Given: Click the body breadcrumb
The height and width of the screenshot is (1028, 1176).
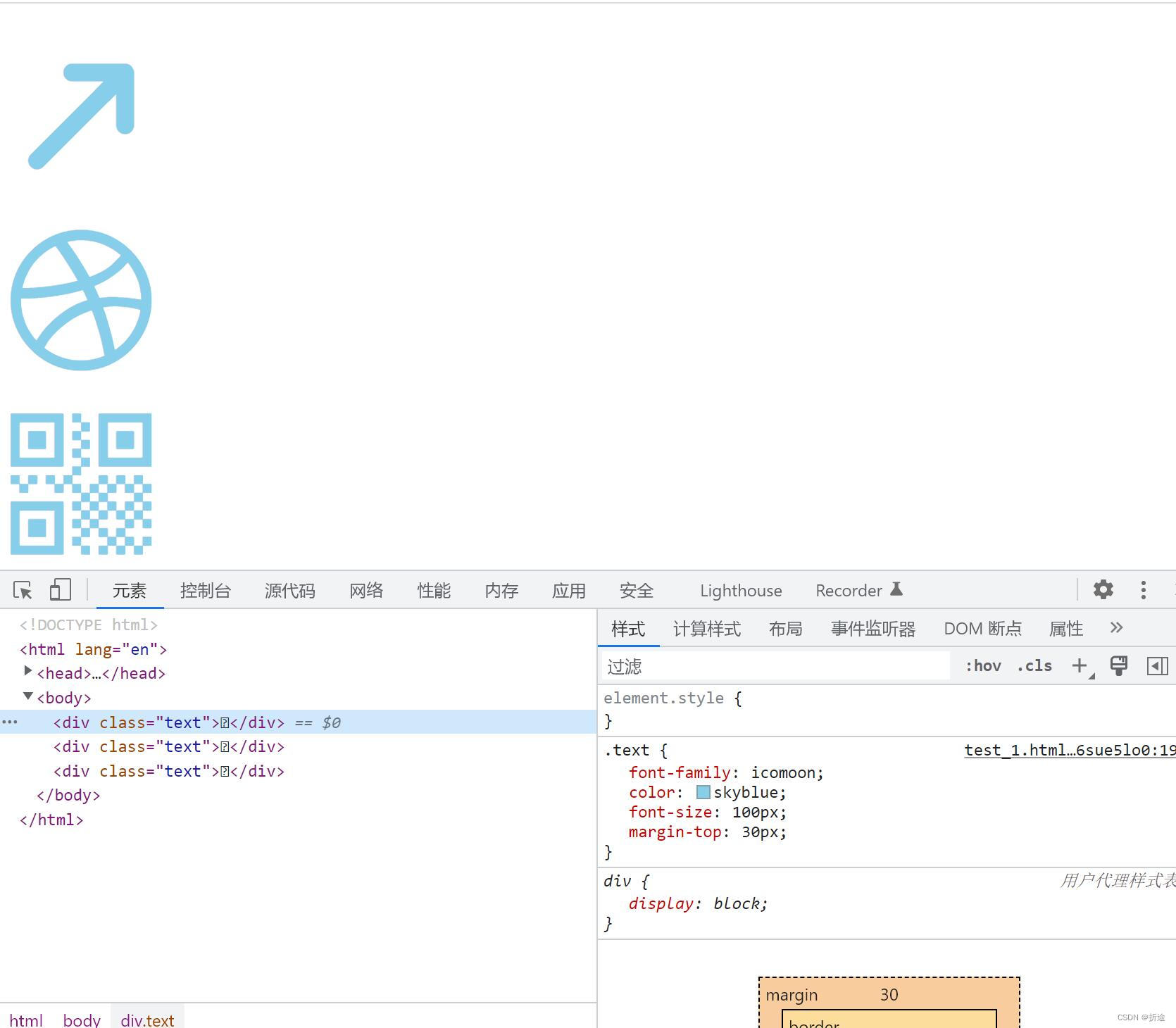Looking at the screenshot, I should (x=82, y=1020).
